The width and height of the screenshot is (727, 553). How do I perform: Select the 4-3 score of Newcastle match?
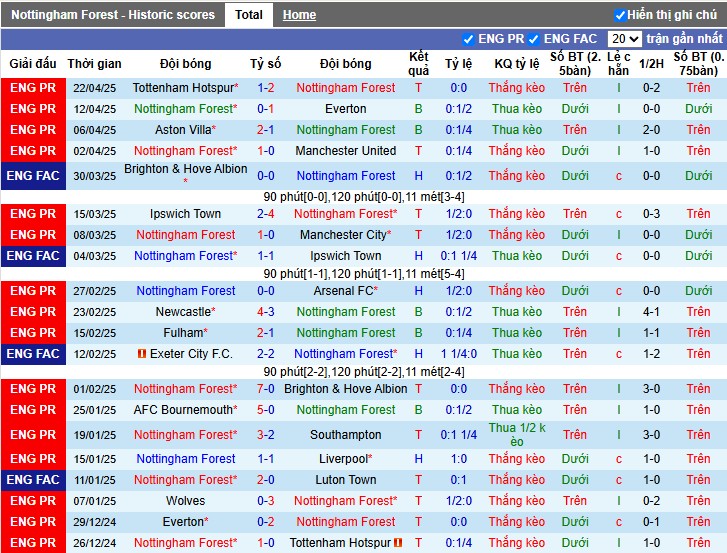point(266,311)
